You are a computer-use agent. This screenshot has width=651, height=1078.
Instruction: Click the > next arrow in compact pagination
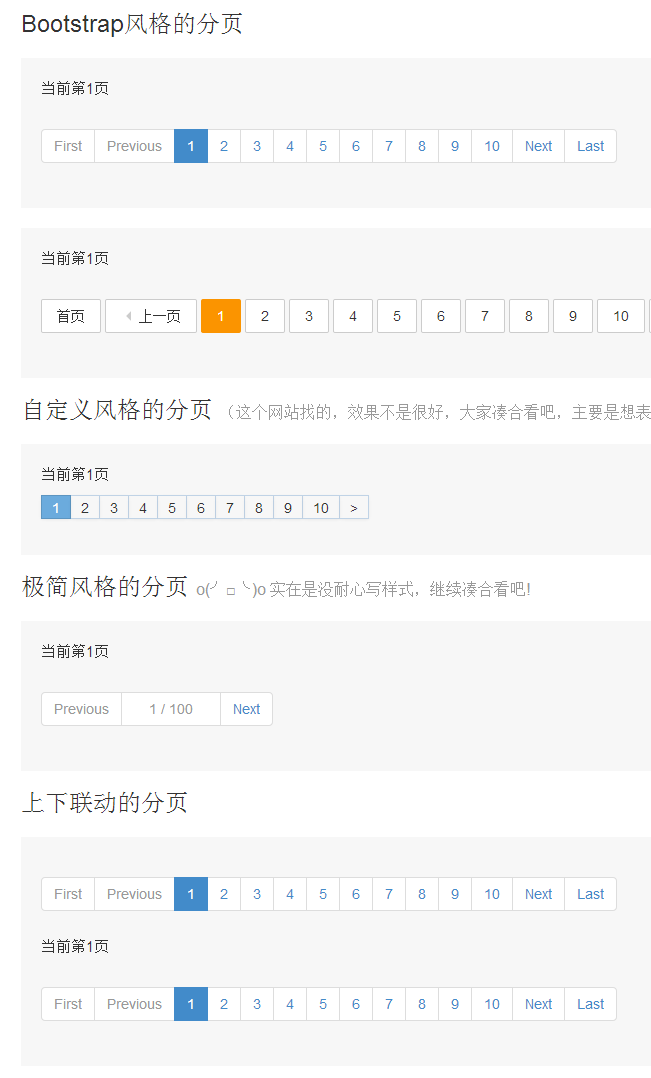[354, 508]
